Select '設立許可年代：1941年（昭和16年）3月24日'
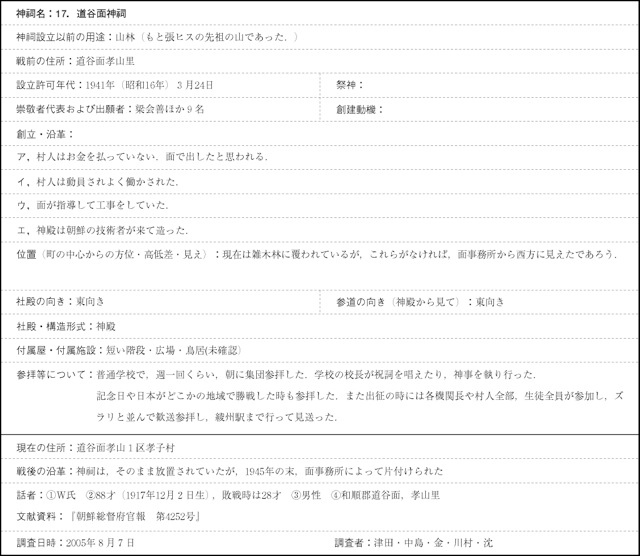This screenshot has height=556, width=640. pos(114,85)
